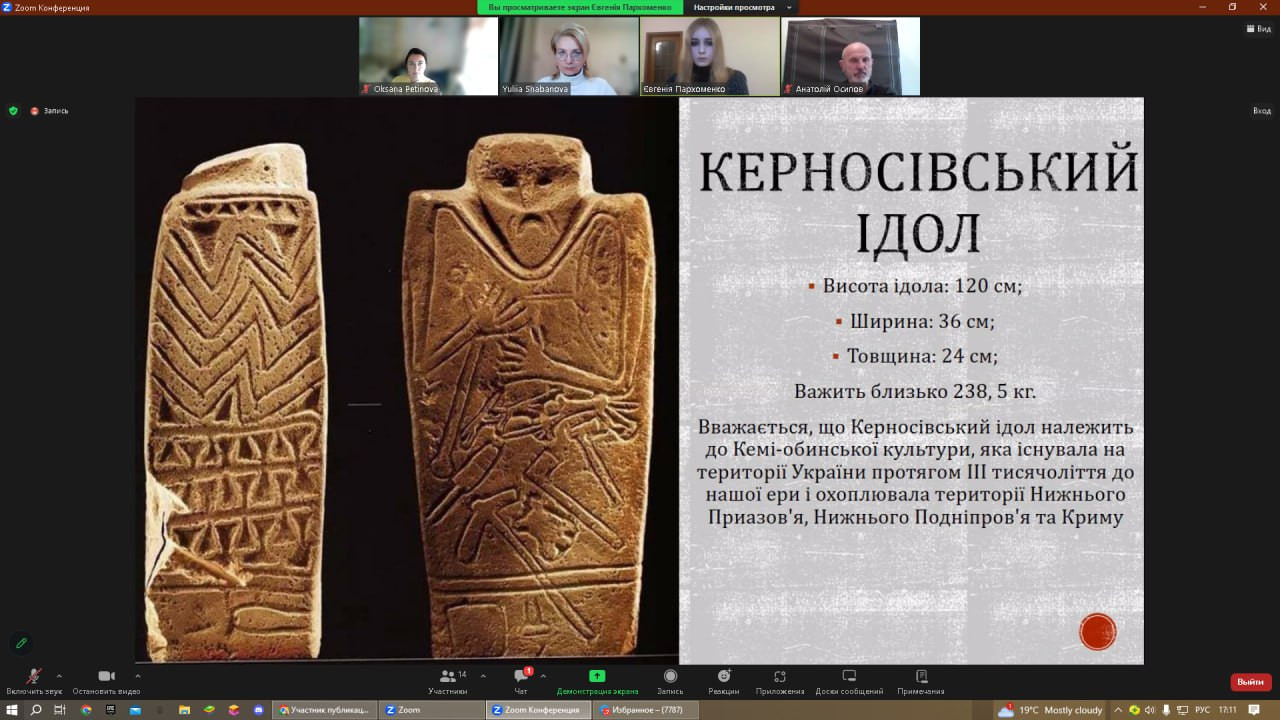This screenshot has height=720, width=1280.
Task: Switch to 'Zoom Конференция' taskbar window
Action: click(539, 710)
